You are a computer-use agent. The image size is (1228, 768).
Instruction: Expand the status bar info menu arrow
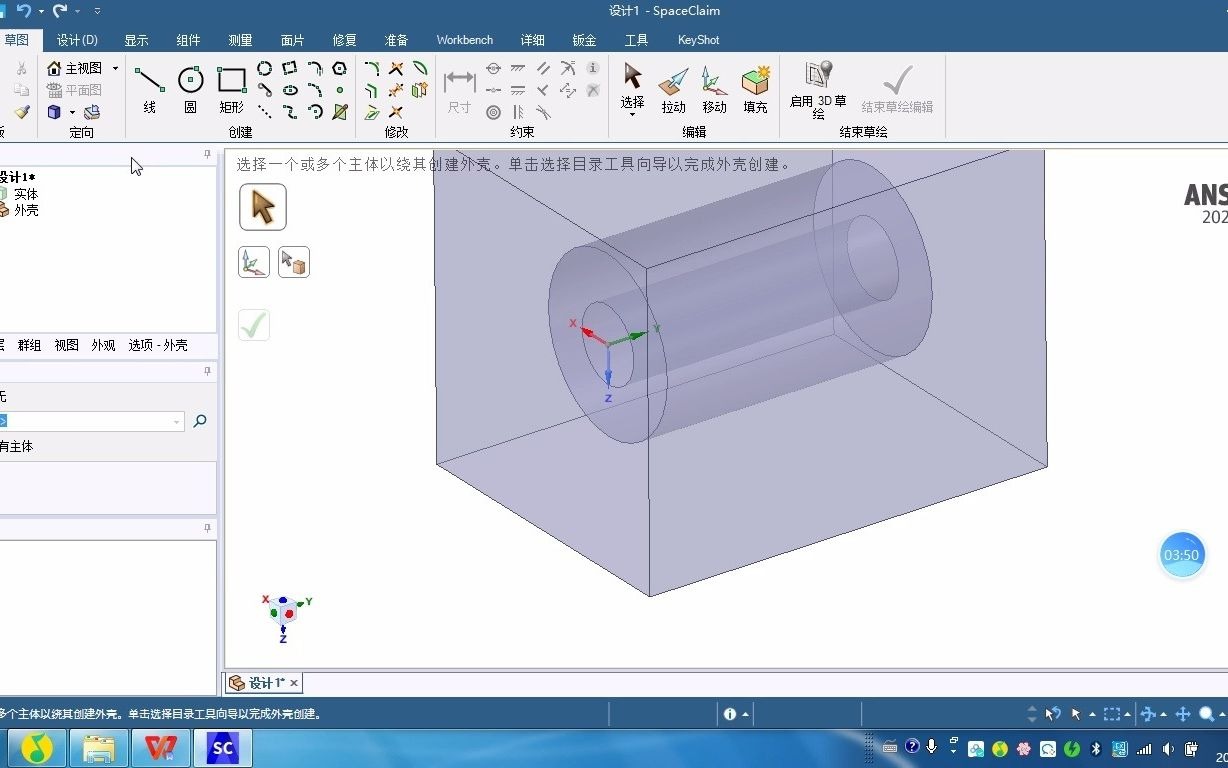tap(745, 714)
